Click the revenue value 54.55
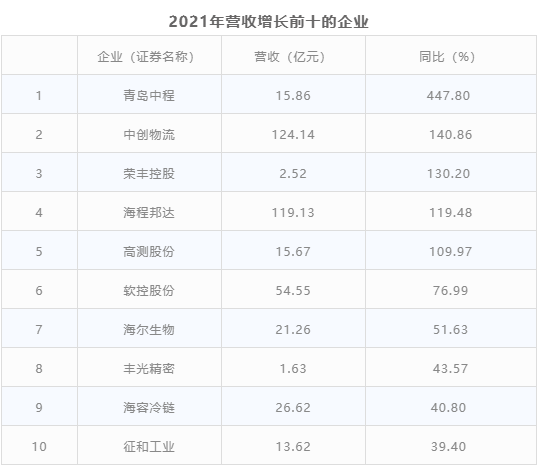Image resolution: width=538 pixels, height=467 pixels. [x=293, y=291]
